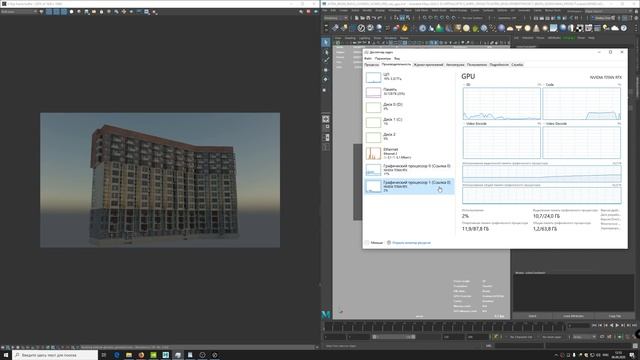Click the green cone icon on Maya shelf
This screenshot has height=360, width=640.
click(x=440, y=28)
